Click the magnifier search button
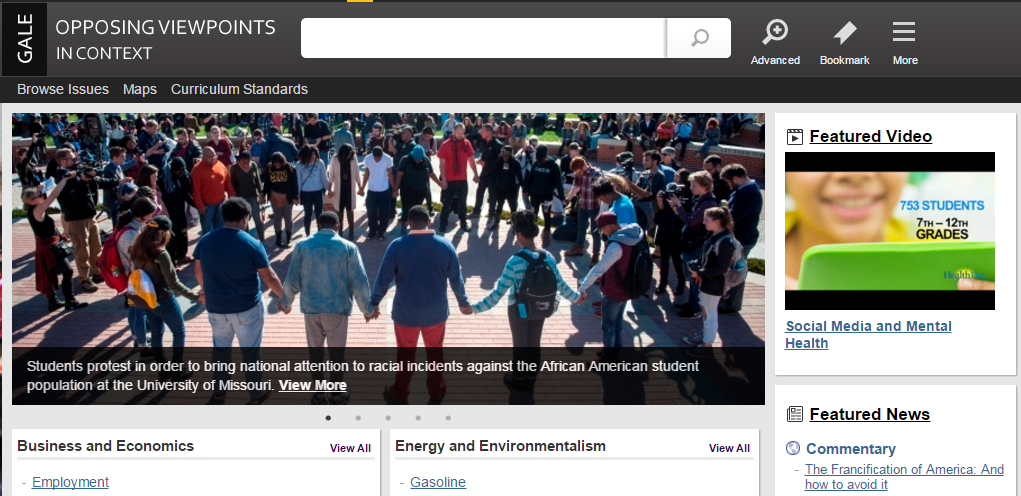Image resolution: width=1021 pixels, height=496 pixels. pyautogui.click(x=699, y=38)
